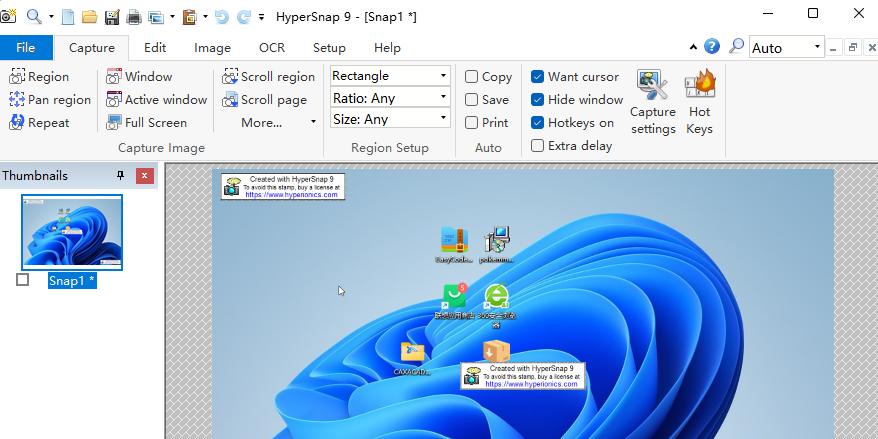Image resolution: width=878 pixels, height=439 pixels.
Task: Click the HyperSnap camera app icon
Action: click(8, 16)
